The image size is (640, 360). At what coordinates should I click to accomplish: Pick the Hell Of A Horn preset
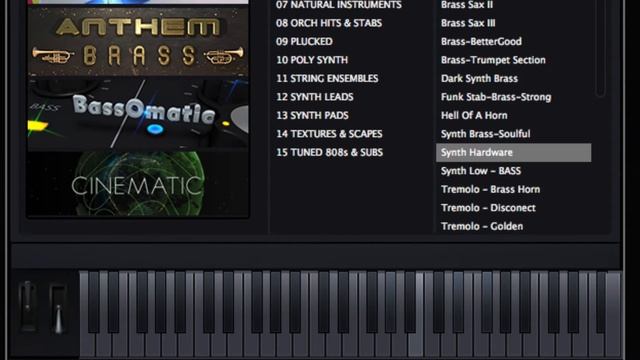(x=474, y=116)
